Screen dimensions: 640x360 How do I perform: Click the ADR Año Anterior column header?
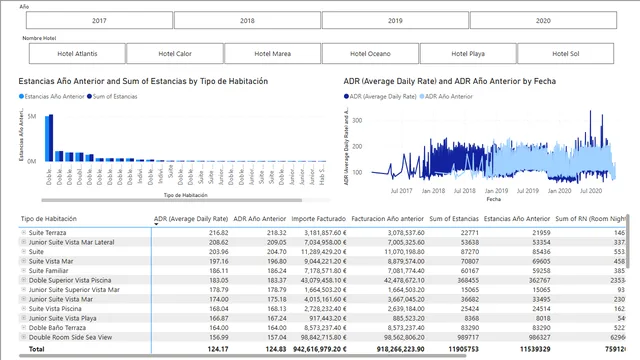tap(260, 219)
